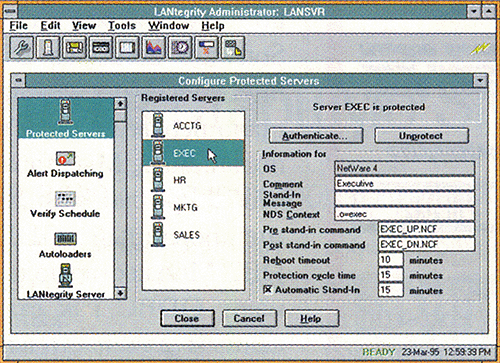Open Configure Protected Servers system menu box
Viewport: 500px width, 363px height.
click(x=19, y=80)
